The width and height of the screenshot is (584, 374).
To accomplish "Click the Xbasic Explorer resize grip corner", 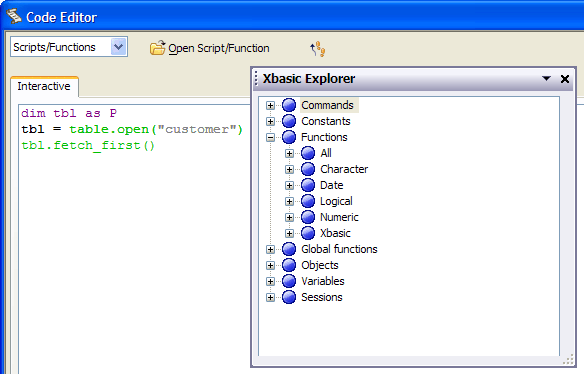I will tap(568, 360).
